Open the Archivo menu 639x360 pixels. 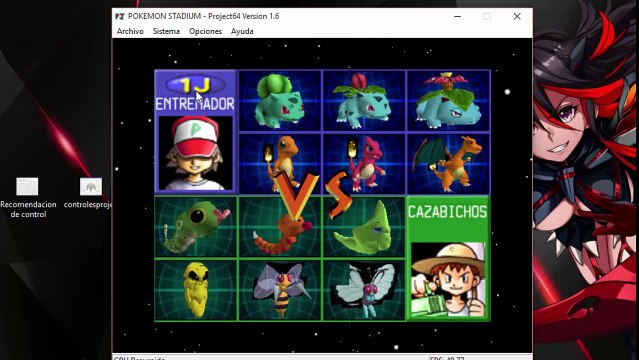tap(130, 31)
